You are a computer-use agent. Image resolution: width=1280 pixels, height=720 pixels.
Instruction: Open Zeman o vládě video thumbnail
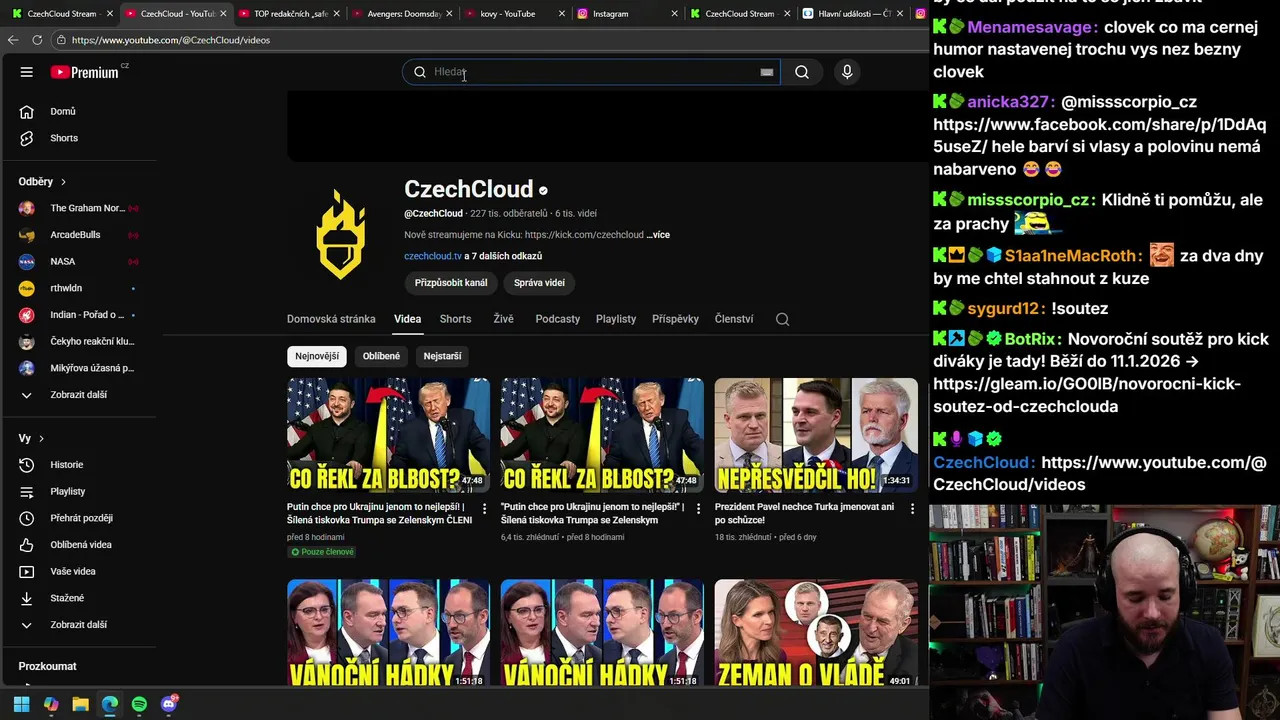(x=816, y=633)
